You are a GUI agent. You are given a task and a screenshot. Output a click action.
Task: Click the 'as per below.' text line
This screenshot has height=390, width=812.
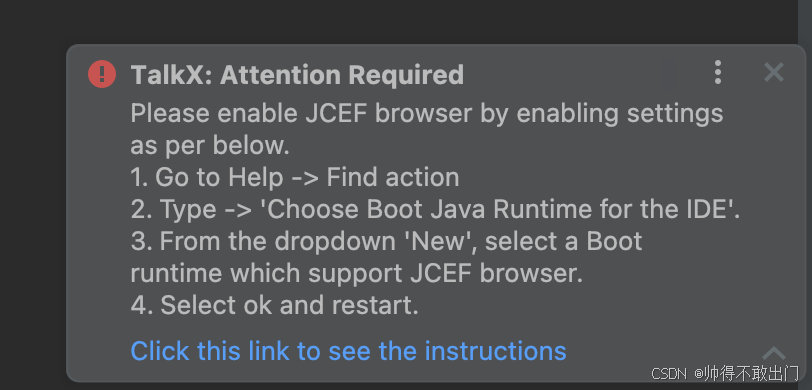pyautogui.click(x=210, y=146)
